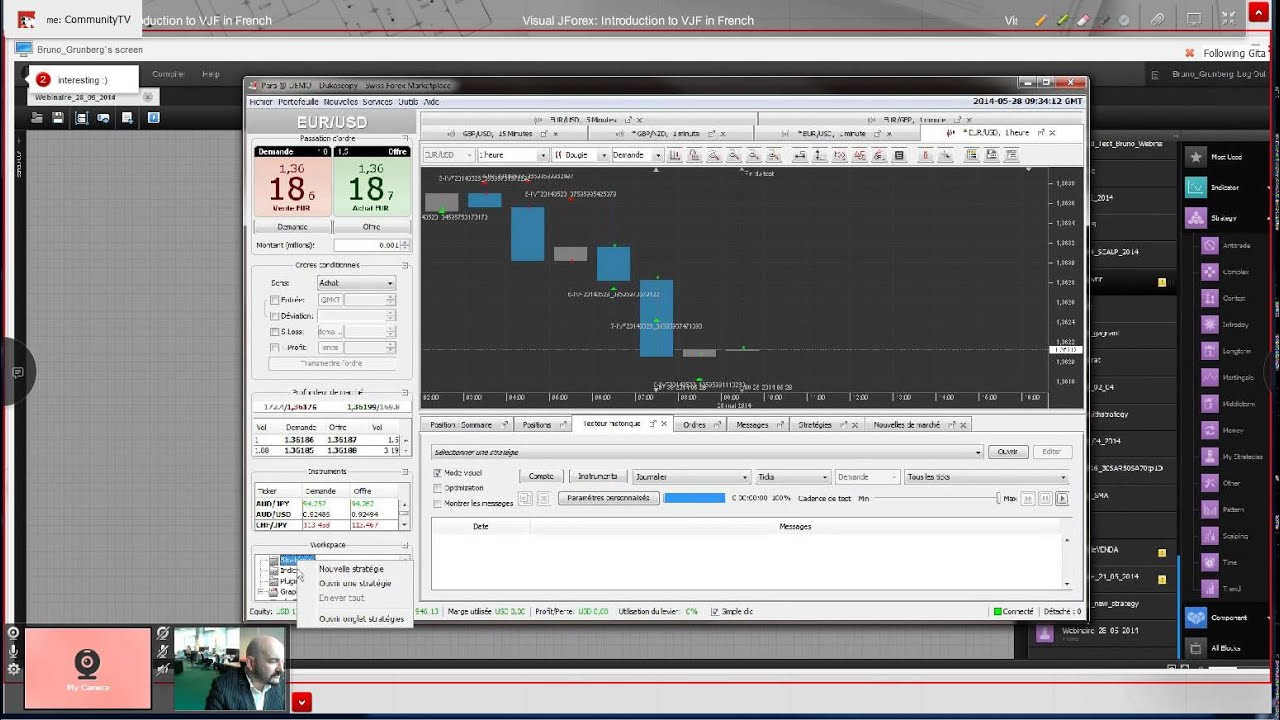Open the chart toolbar Demande price side dropdown

(636, 155)
